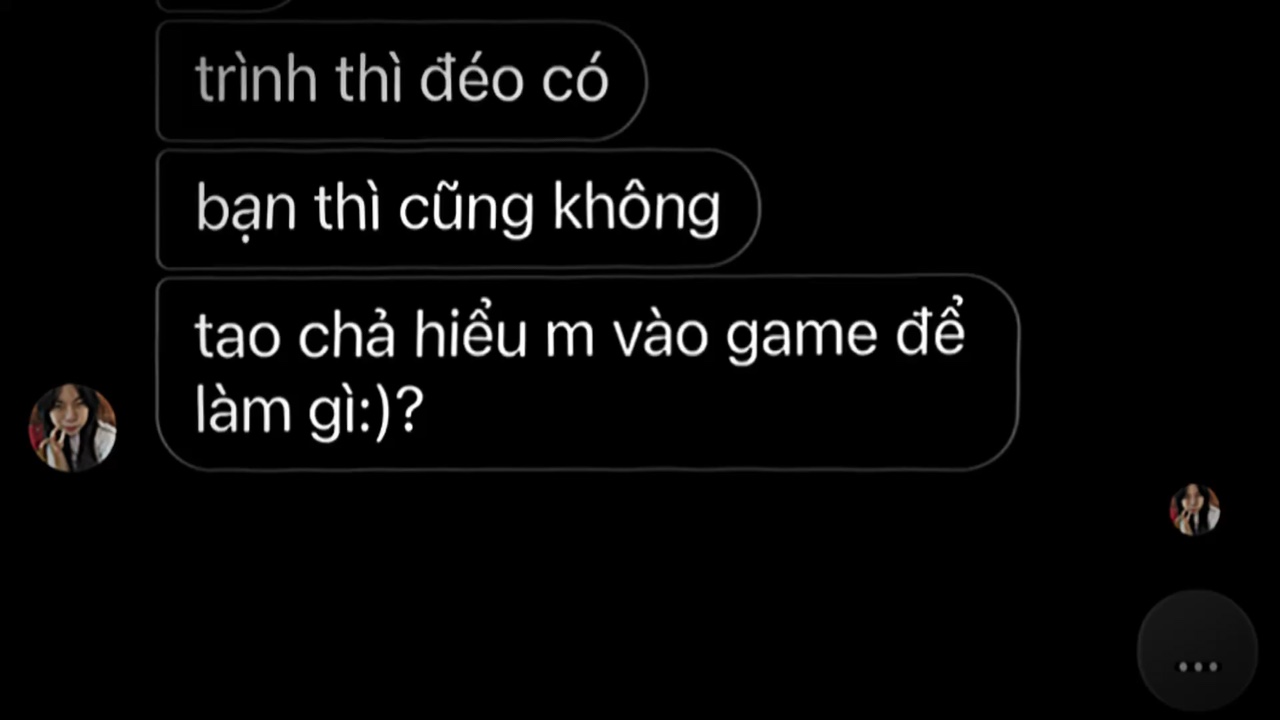Image resolution: width=1280 pixels, height=720 pixels.
Task: Click the word 'cũng' in second message
Action: [x=466, y=209]
